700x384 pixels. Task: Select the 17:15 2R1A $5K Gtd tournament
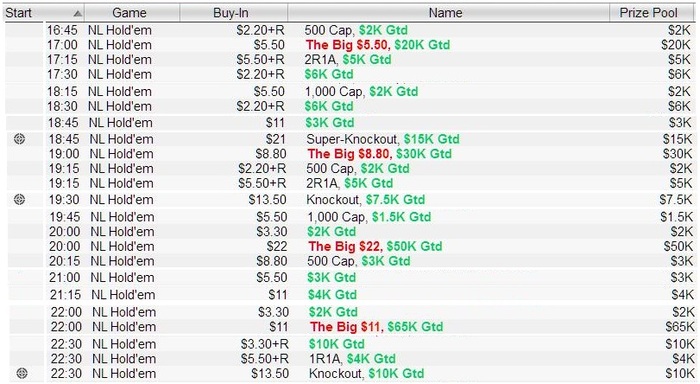tap(371, 59)
